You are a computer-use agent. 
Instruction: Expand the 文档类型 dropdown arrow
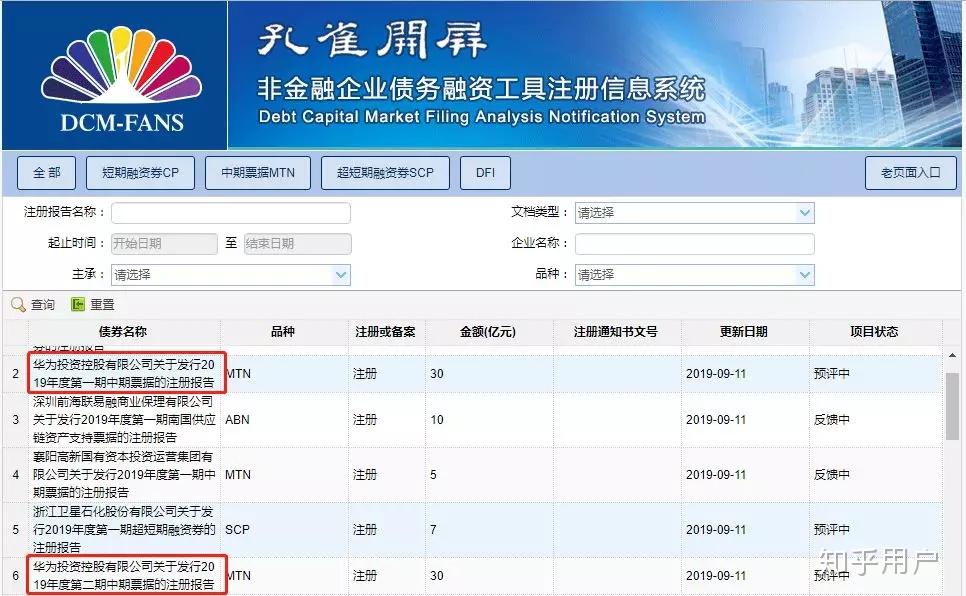(x=805, y=213)
